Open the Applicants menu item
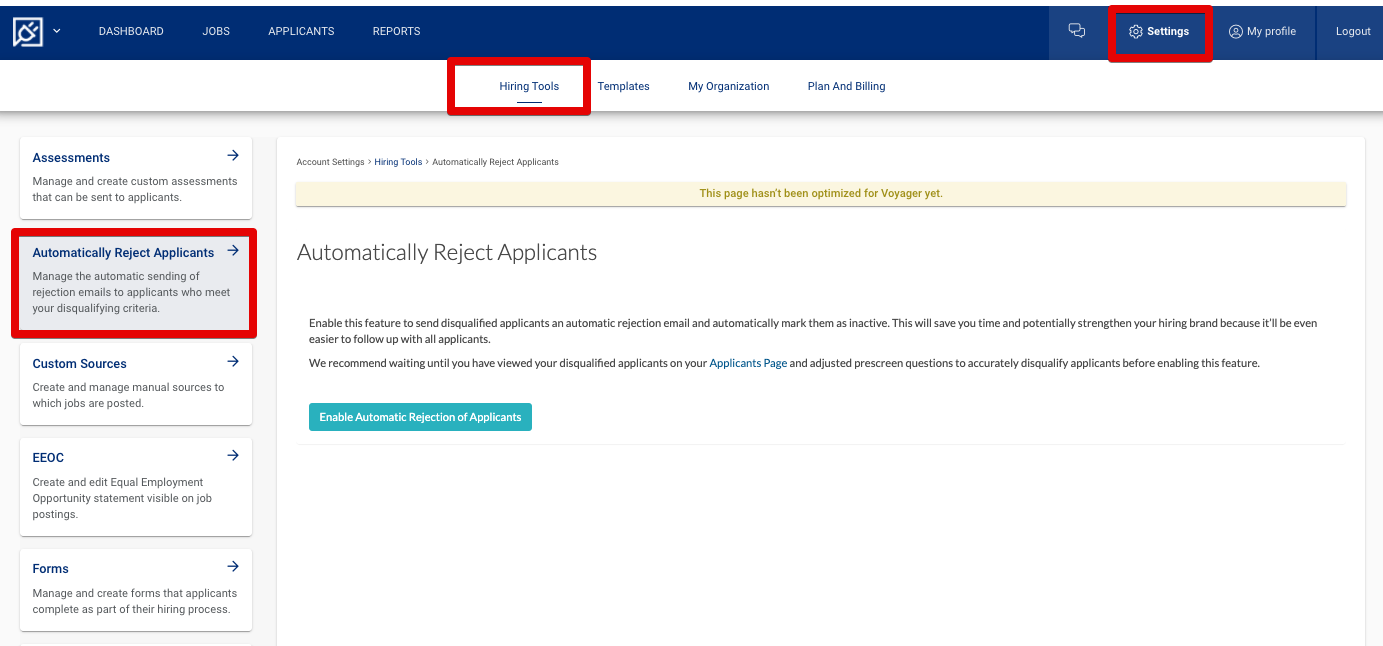The width and height of the screenshot is (1383, 646). [x=301, y=31]
